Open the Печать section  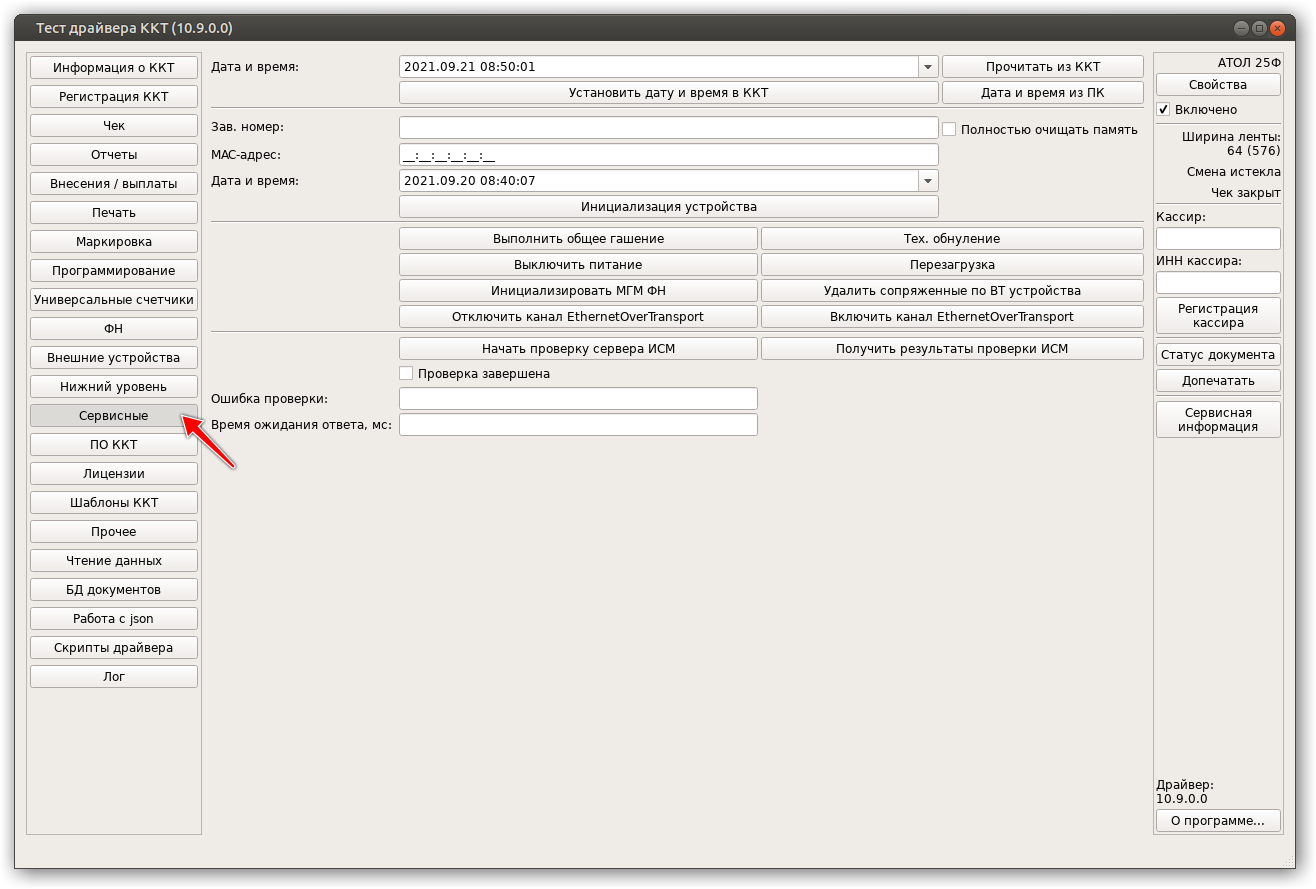(x=114, y=213)
